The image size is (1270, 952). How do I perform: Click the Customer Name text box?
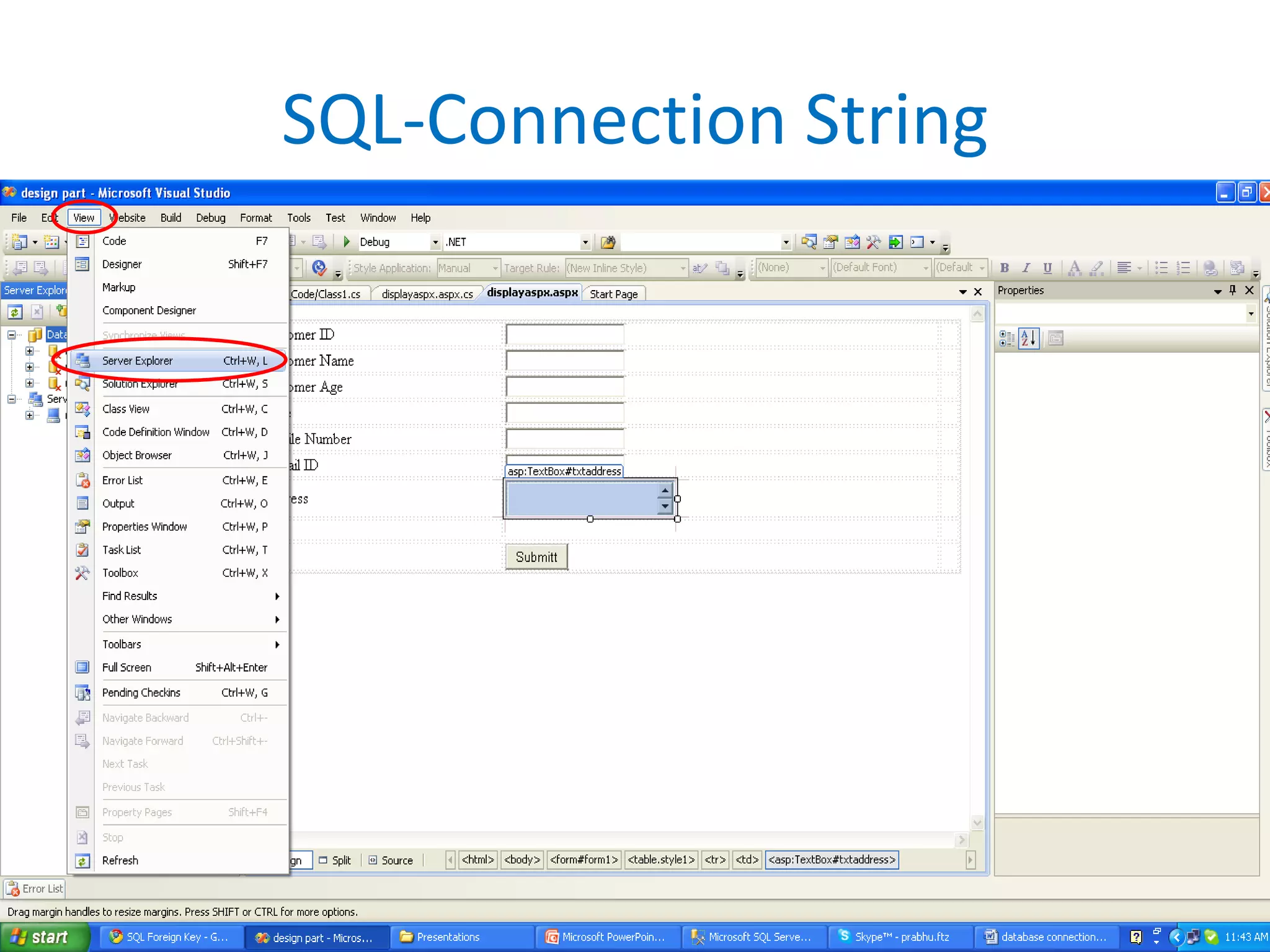(565, 360)
